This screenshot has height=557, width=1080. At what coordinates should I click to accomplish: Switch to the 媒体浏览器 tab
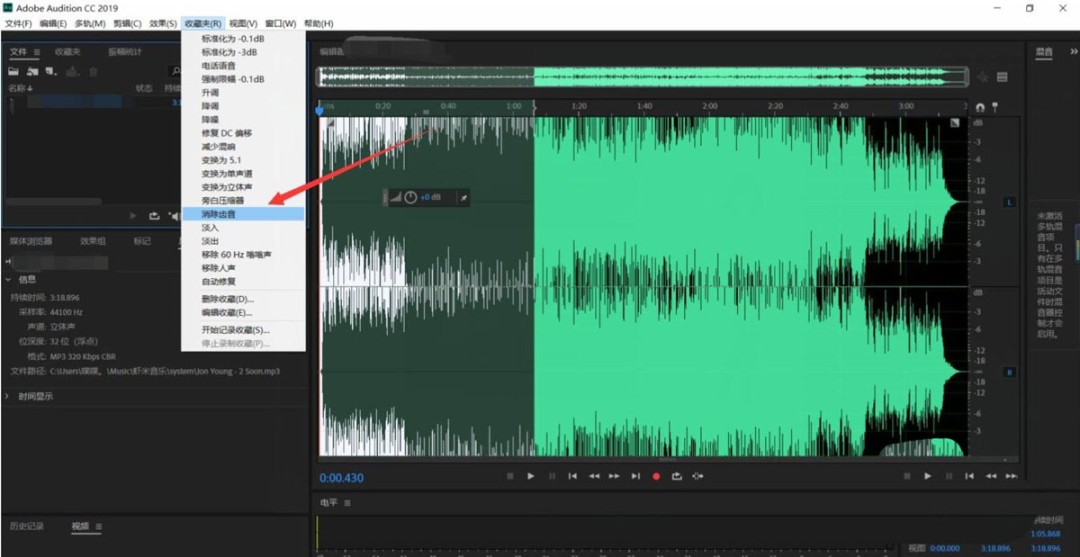[31, 241]
